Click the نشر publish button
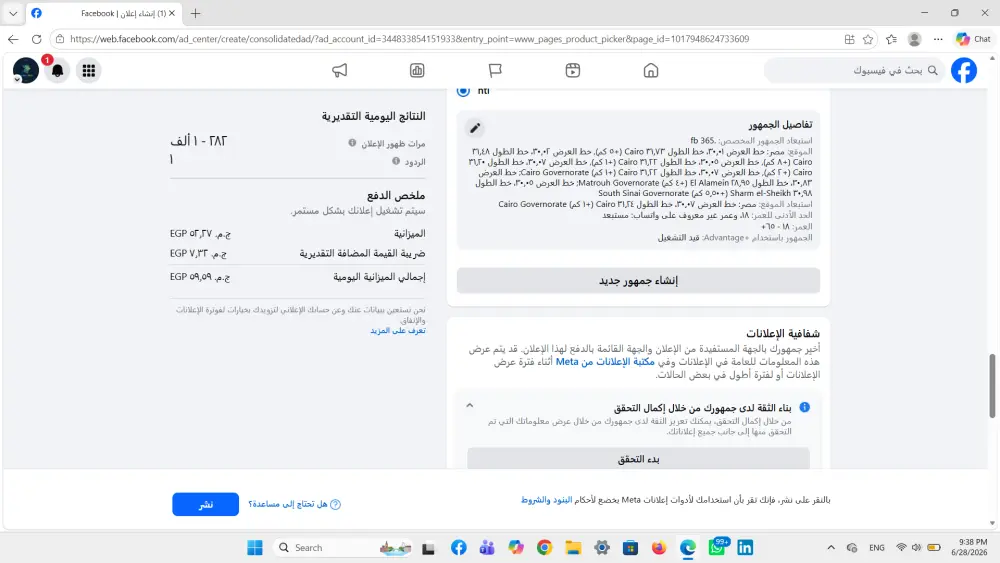Screen dimensions: 1000x563 click(205, 504)
